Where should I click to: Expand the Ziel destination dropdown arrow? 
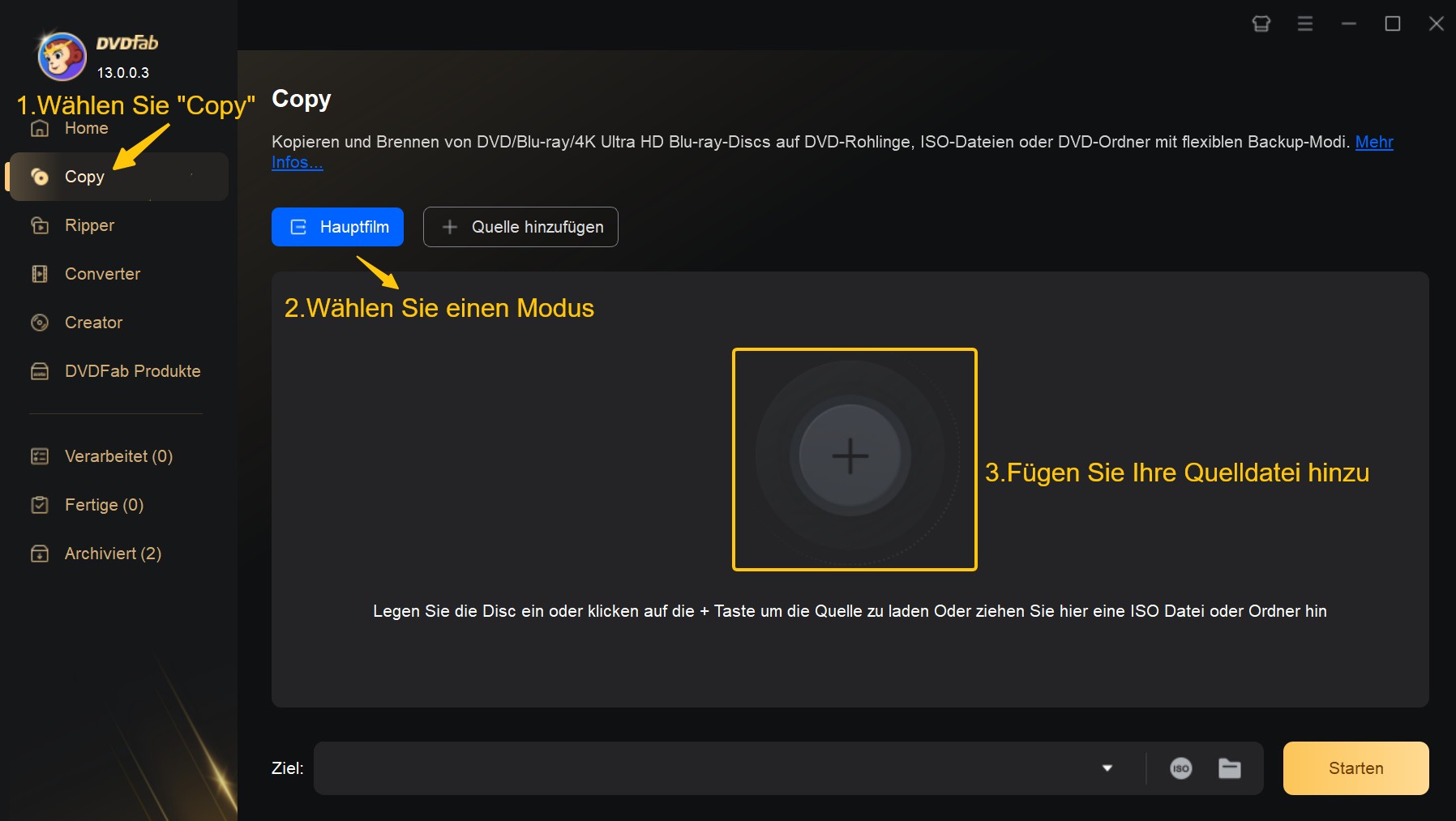tap(1107, 768)
